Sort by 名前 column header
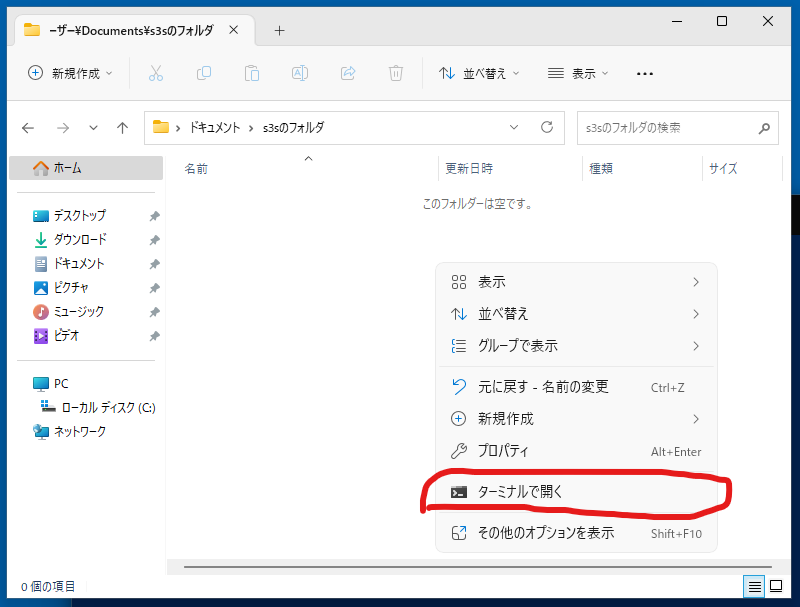 pyautogui.click(x=196, y=169)
